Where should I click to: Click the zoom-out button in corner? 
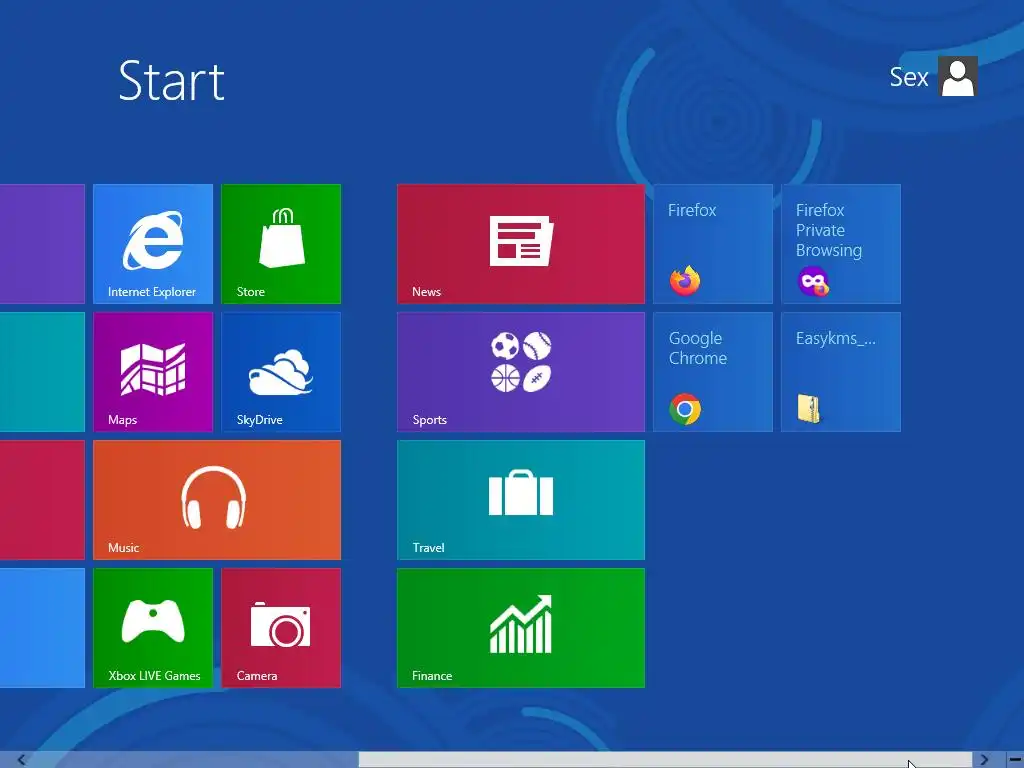point(1014,760)
